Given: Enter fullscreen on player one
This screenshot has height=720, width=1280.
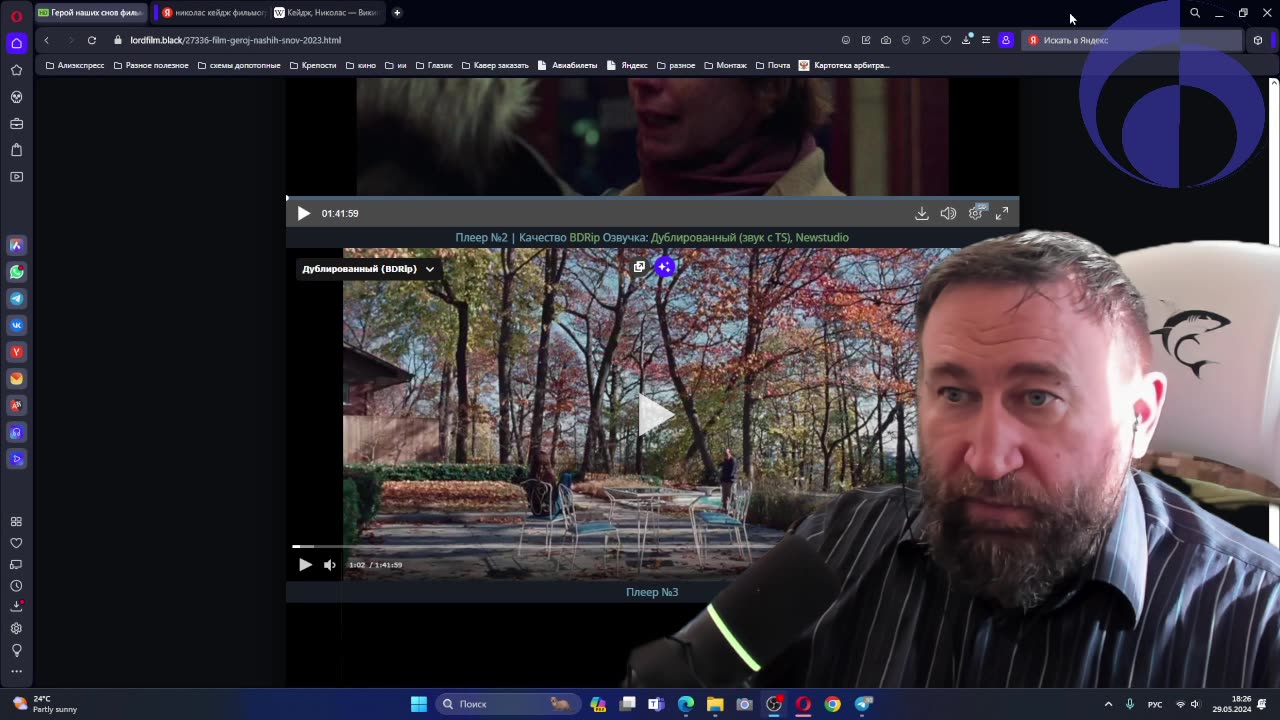Looking at the screenshot, I should click(x=1002, y=213).
